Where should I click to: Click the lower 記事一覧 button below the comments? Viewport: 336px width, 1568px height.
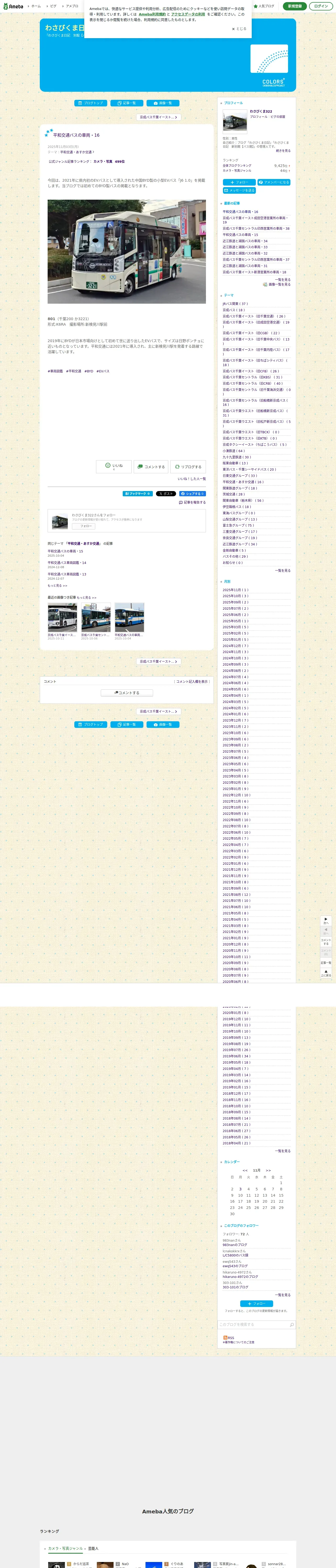click(x=127, y=724)
